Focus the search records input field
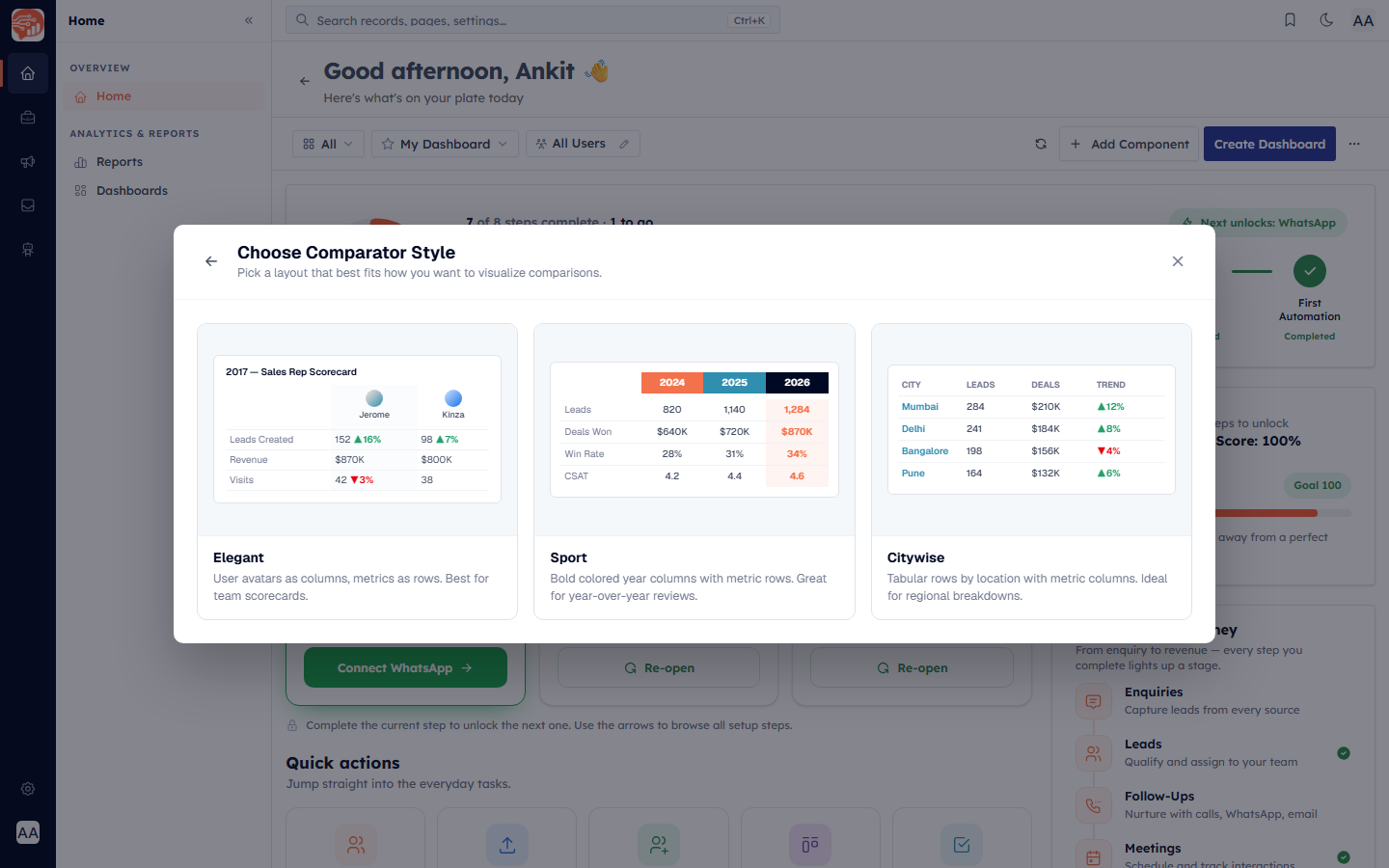 532,20
